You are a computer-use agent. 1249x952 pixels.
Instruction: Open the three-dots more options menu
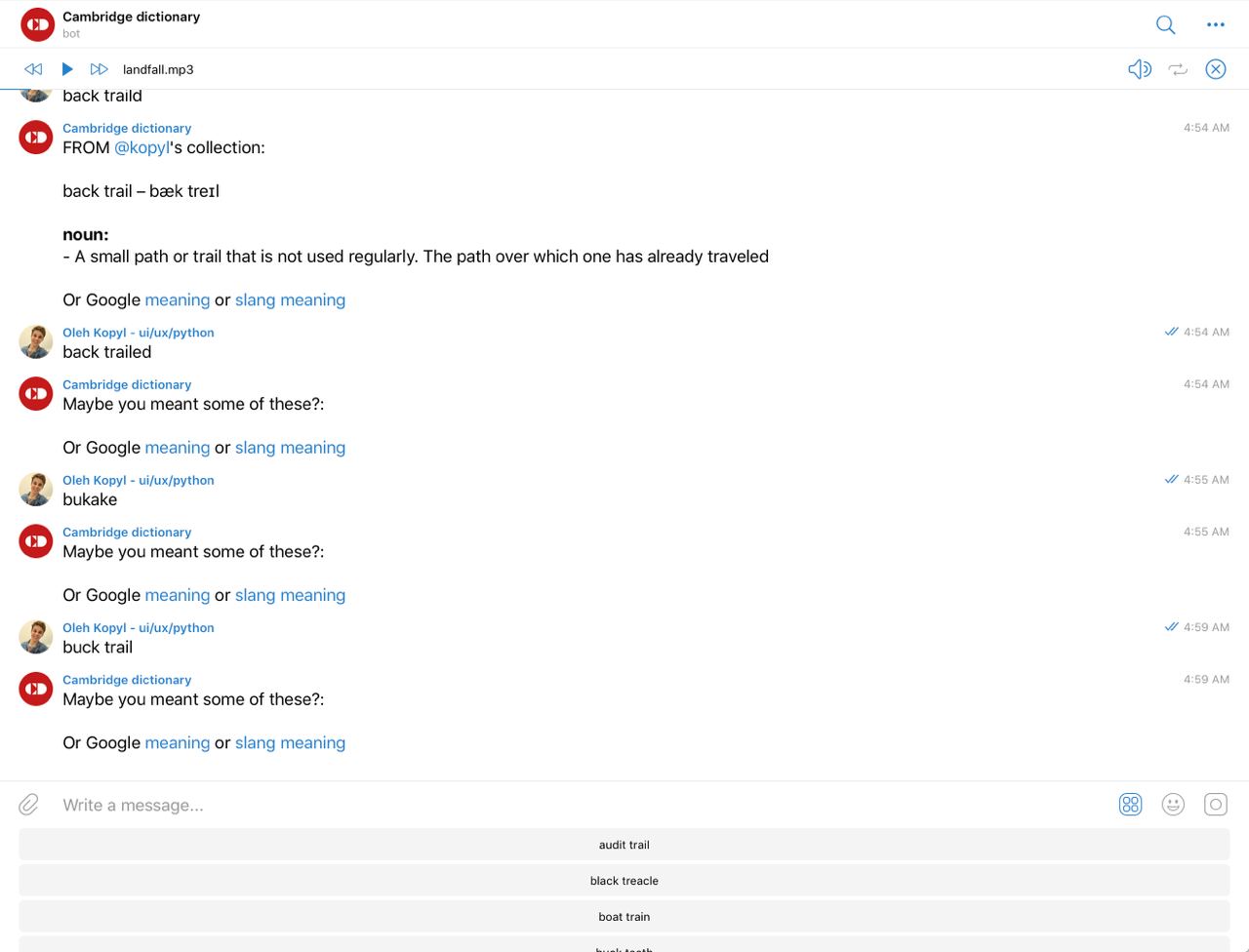click(x=1215, y=24)
